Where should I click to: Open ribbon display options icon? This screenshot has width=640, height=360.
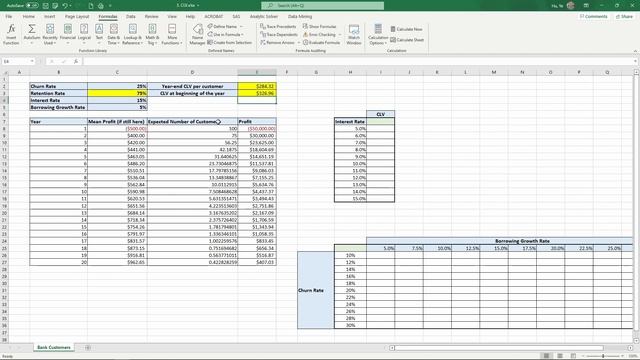coord(586,6)
